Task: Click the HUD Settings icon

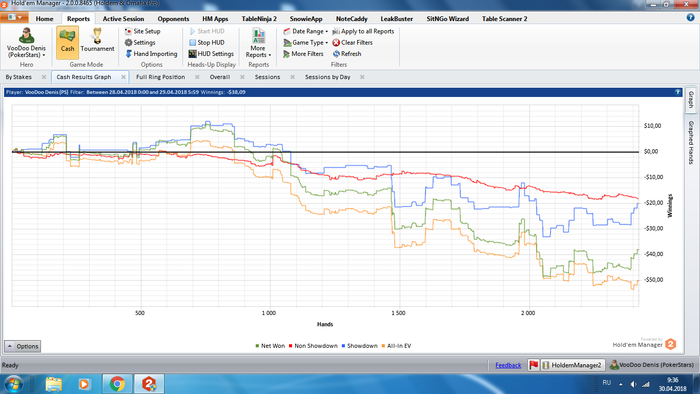Action: (192, 54)
